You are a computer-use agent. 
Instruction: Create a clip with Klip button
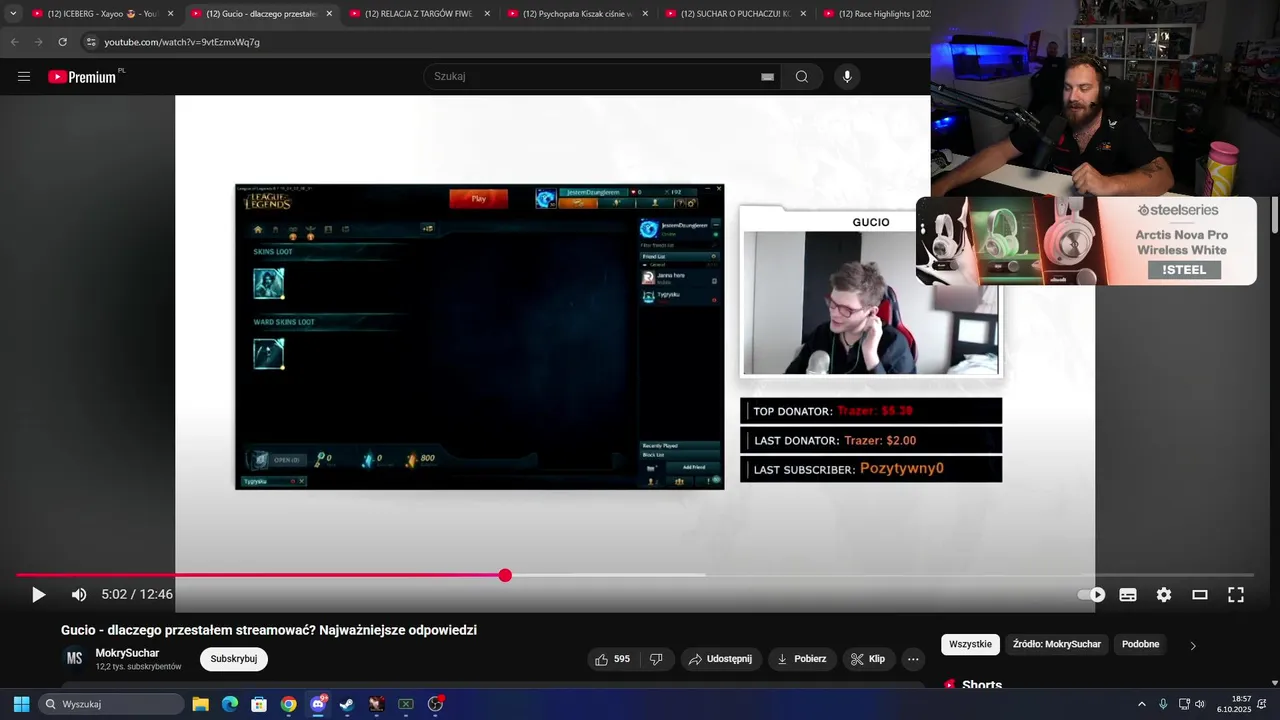[868, 659]
